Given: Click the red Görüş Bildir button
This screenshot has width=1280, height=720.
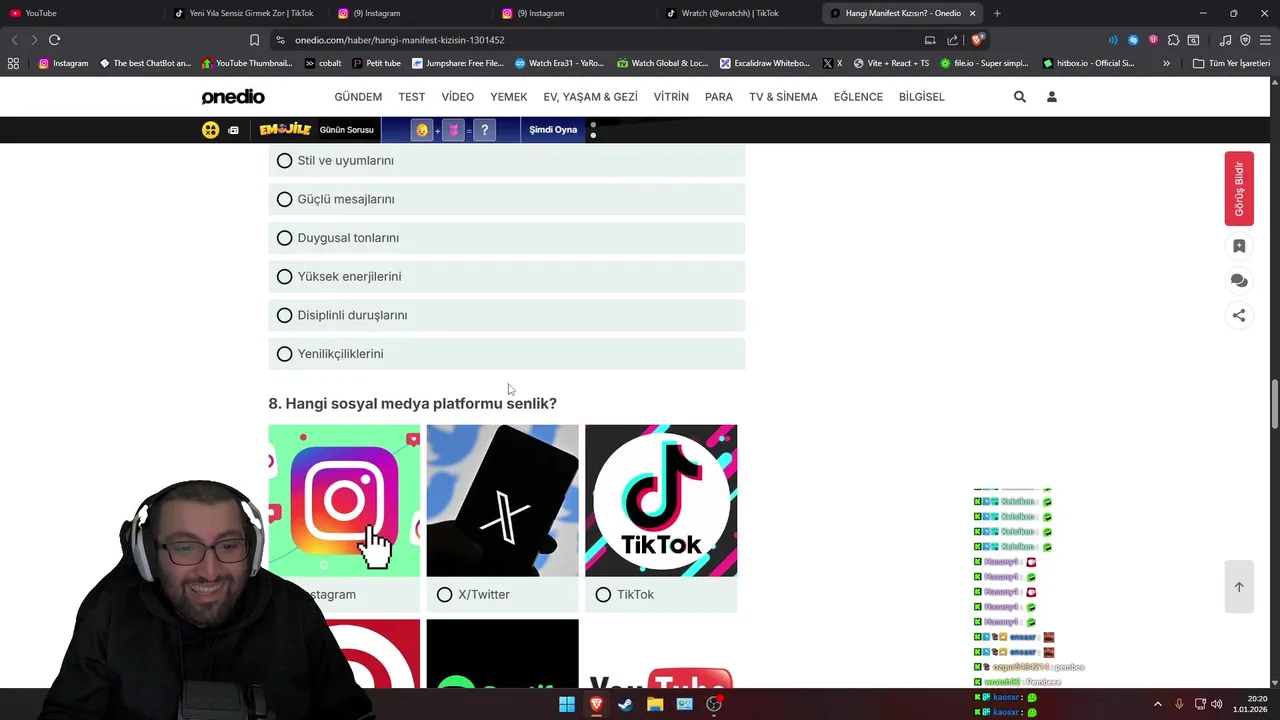Looking at the screenshot, I should (x=1239, y=188).
